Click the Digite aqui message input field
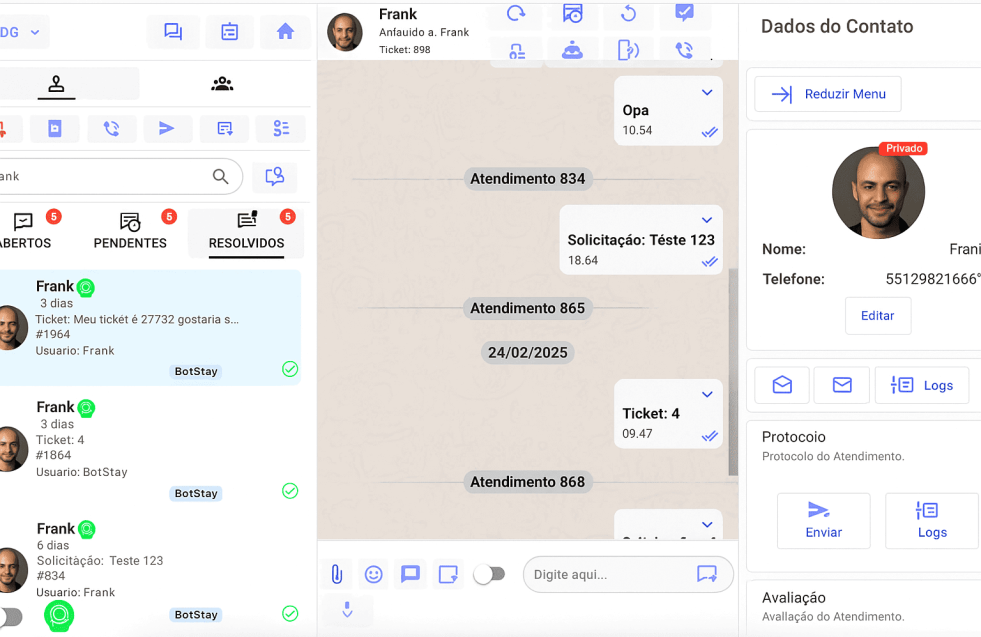The height and width of the screenshot is (637, 981). click(610, 575)
